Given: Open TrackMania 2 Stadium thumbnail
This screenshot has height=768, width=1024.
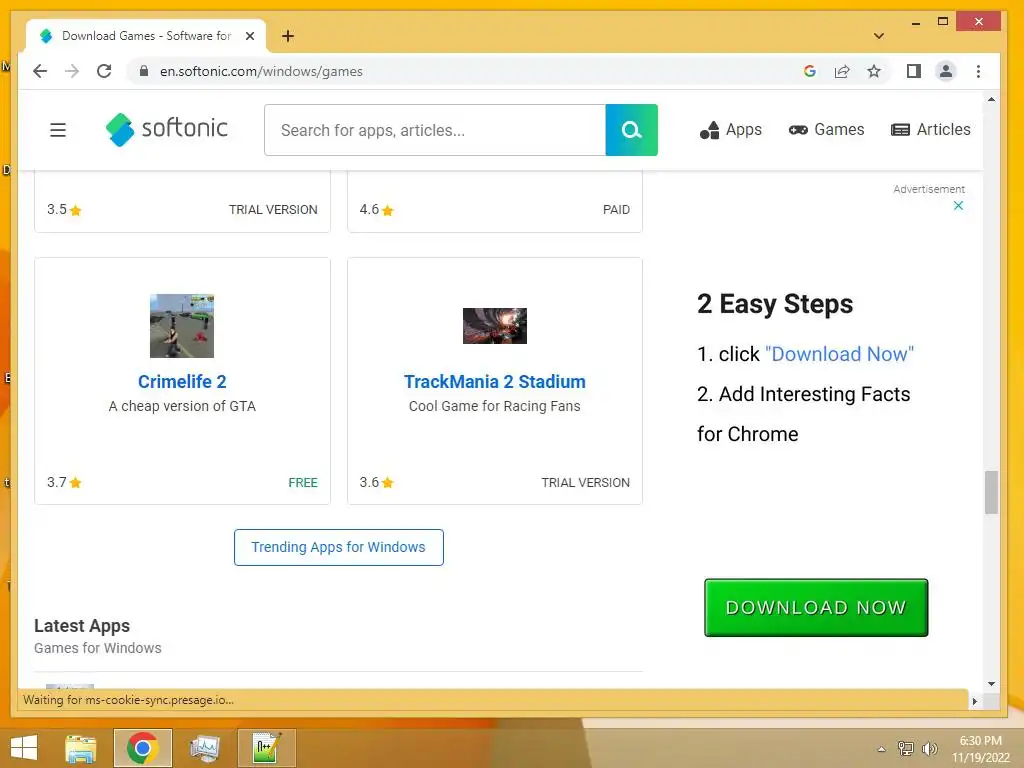Looking at the screenshot, I should click(494, 326).
